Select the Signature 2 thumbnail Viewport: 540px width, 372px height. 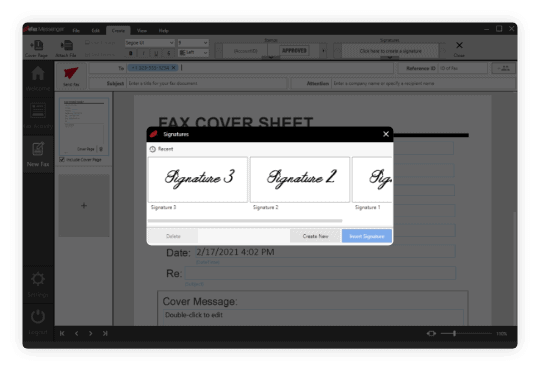(x=300, y=179)
